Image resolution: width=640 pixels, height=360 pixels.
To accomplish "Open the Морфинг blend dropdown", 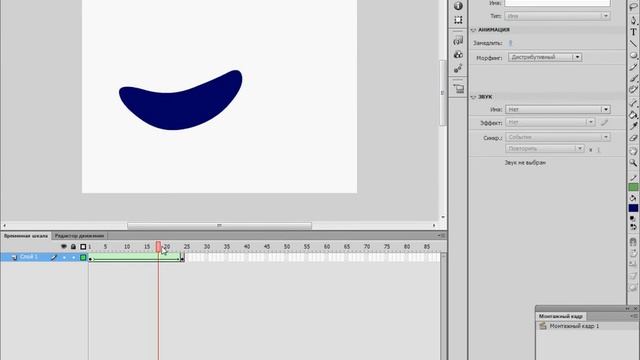I will (544, 57).
